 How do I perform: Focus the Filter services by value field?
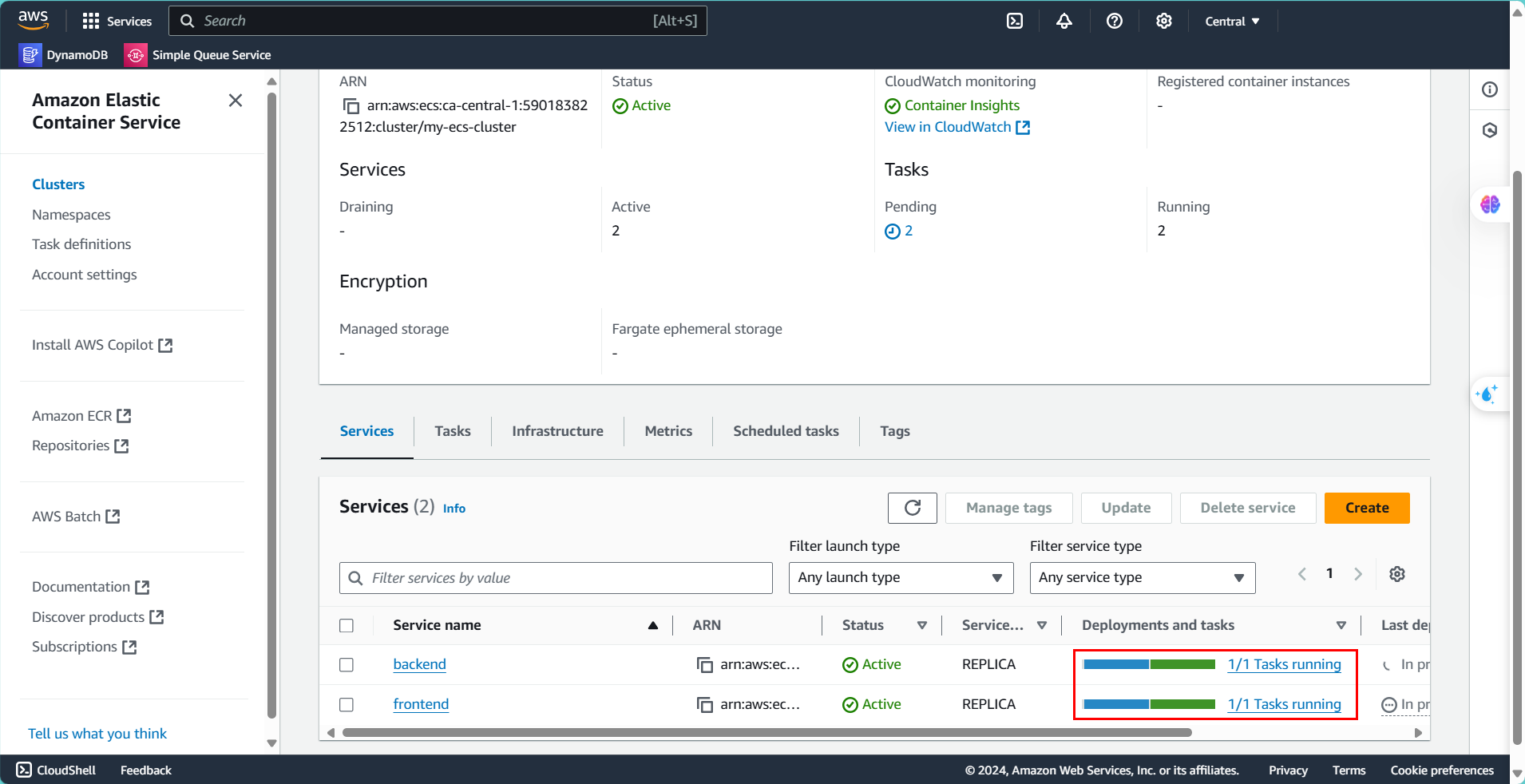[x=556, y=578]
